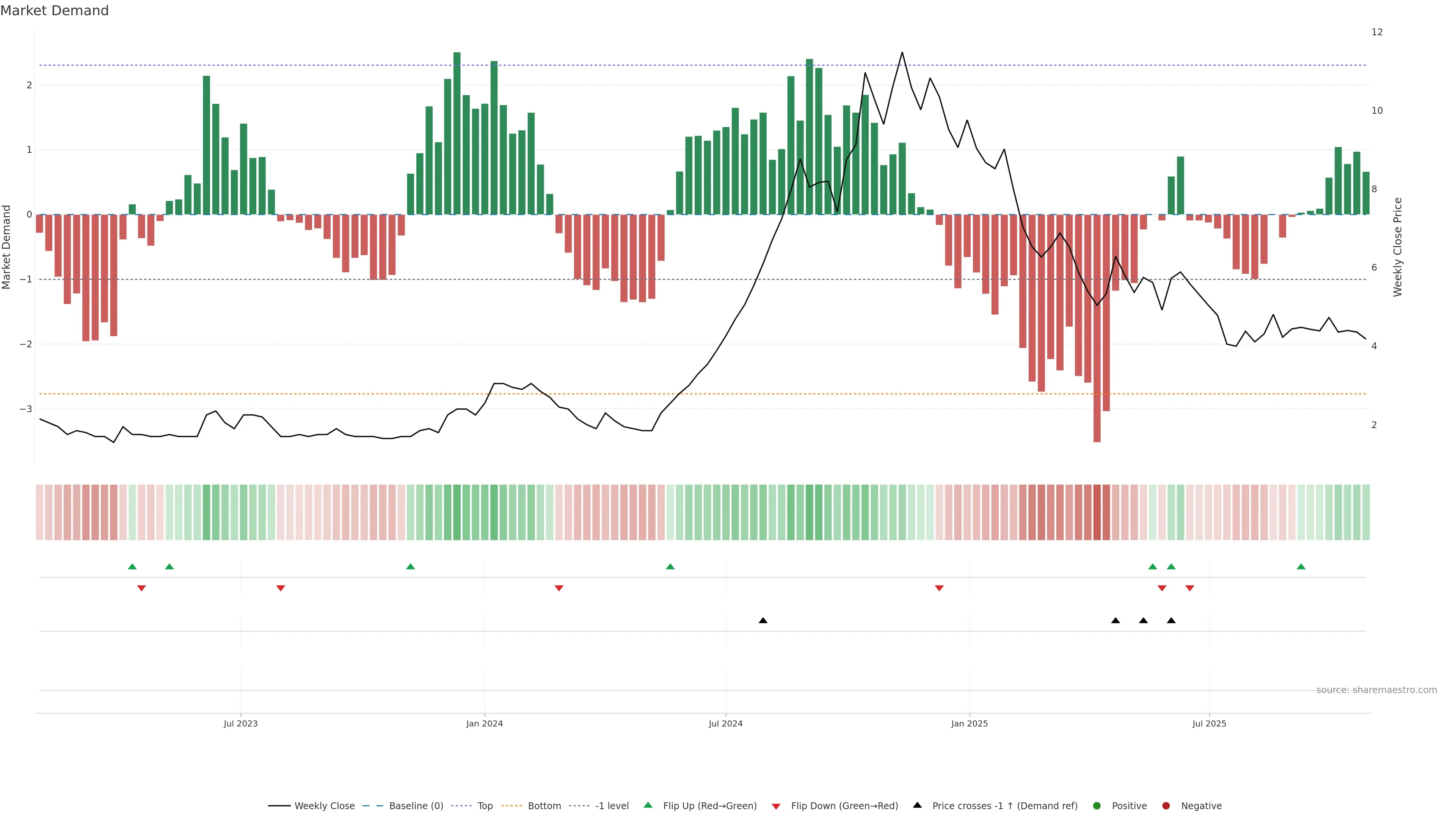Screen dimensions: 1456x819
Task: Click Flip Down red triangle legend icon
Action: [776, 806]
